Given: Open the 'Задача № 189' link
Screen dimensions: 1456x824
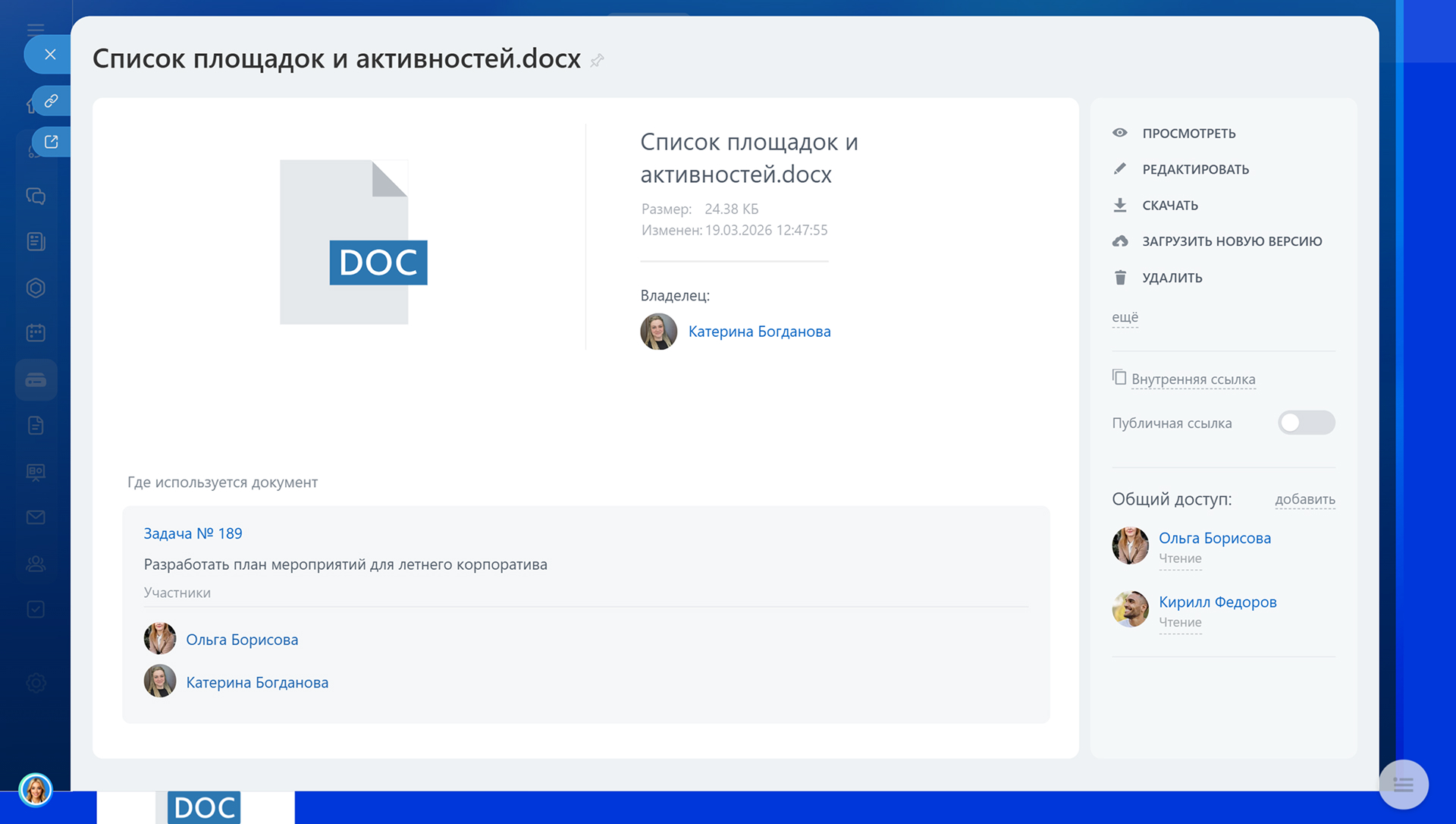Looking at the screenshot, I should (193, 533).
